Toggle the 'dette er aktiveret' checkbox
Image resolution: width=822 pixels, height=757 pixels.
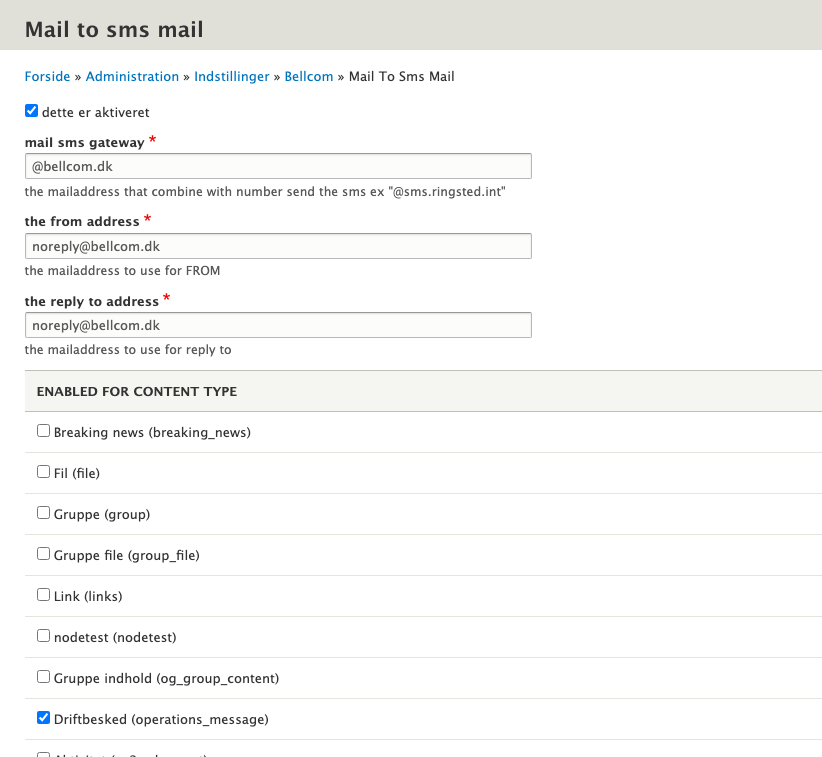point(31,111)
